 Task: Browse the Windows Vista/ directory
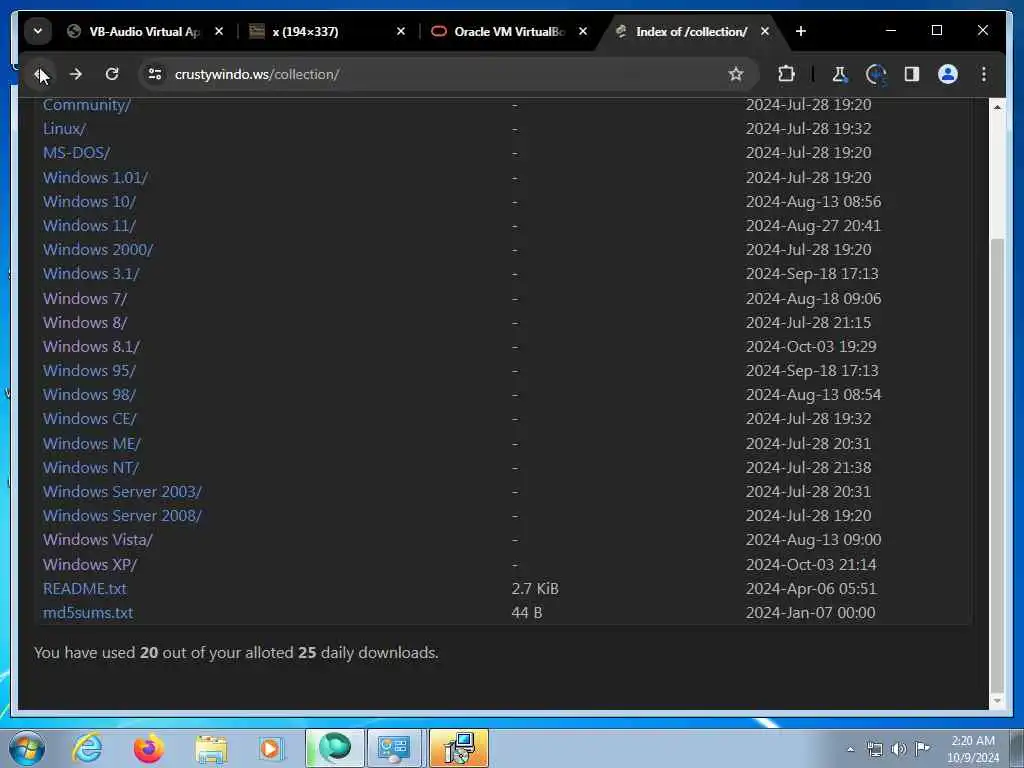97,540
